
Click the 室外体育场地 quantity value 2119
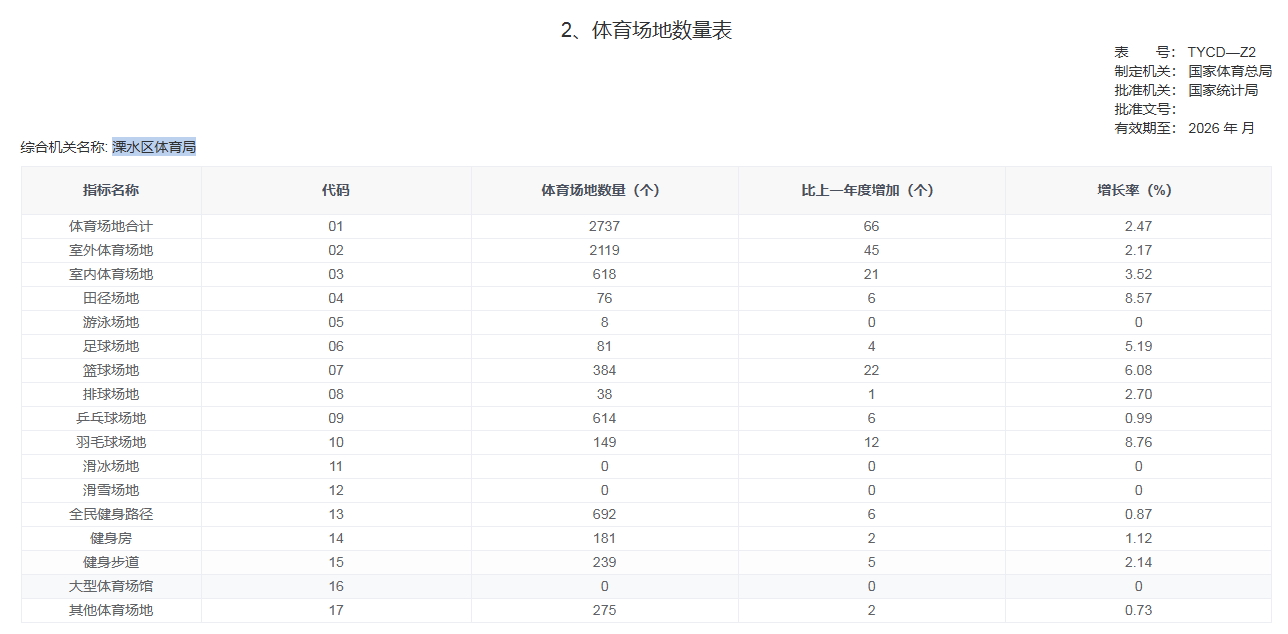pos(604,250)
